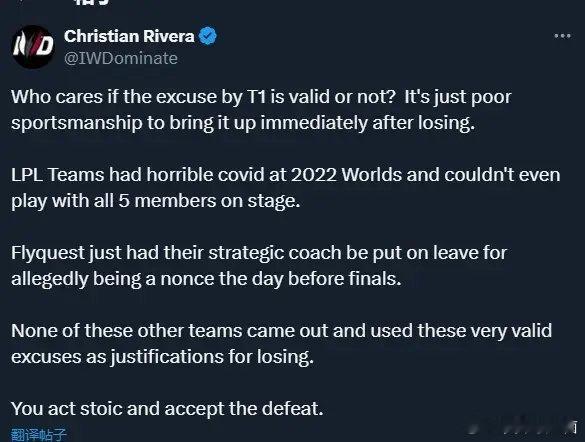Screen dimensions: 585x442
Task: Open the three-dot more options menu
Action: point(562,36)
